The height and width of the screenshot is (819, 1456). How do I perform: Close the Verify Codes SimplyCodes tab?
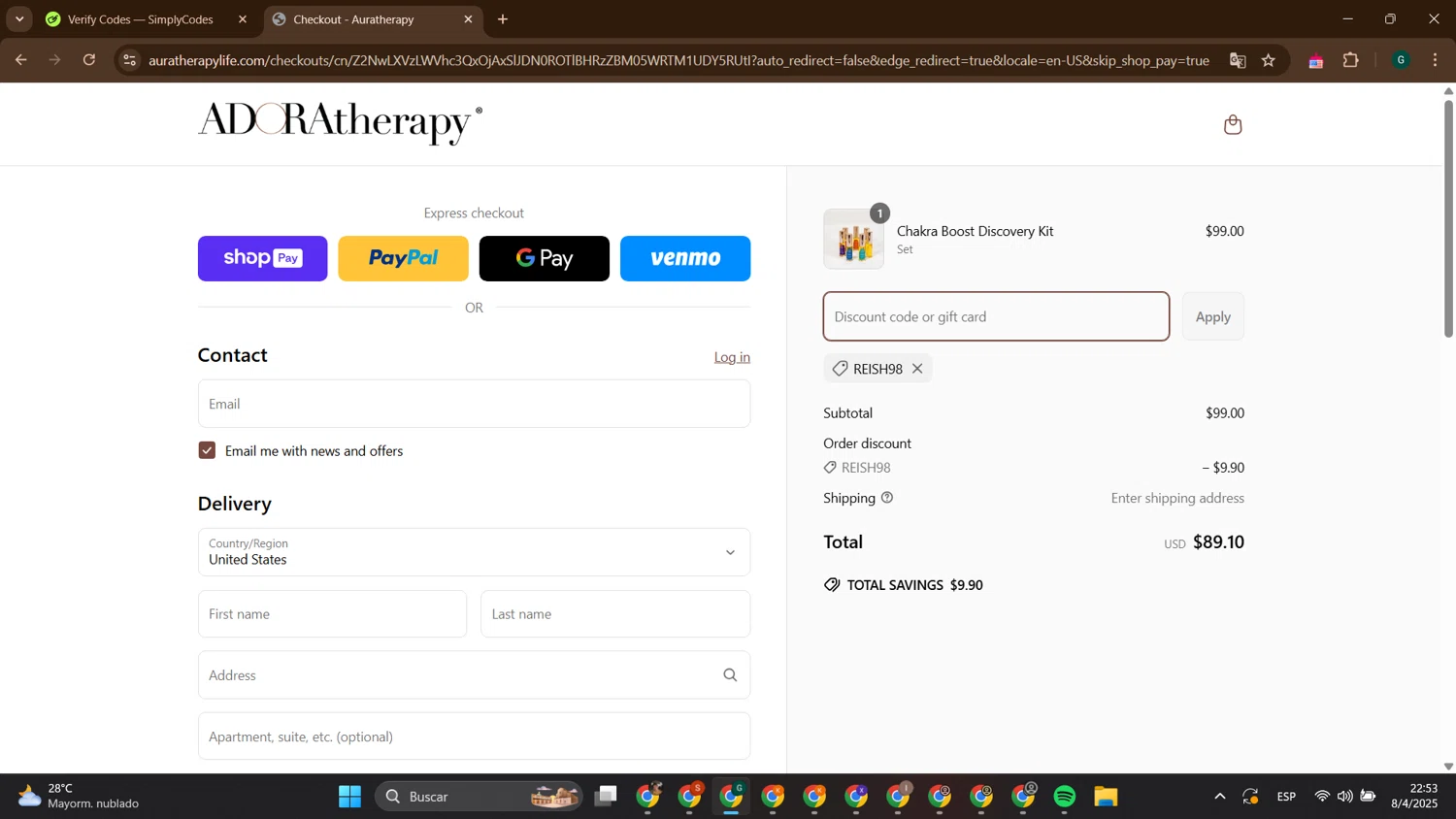(x=243, y=19)
